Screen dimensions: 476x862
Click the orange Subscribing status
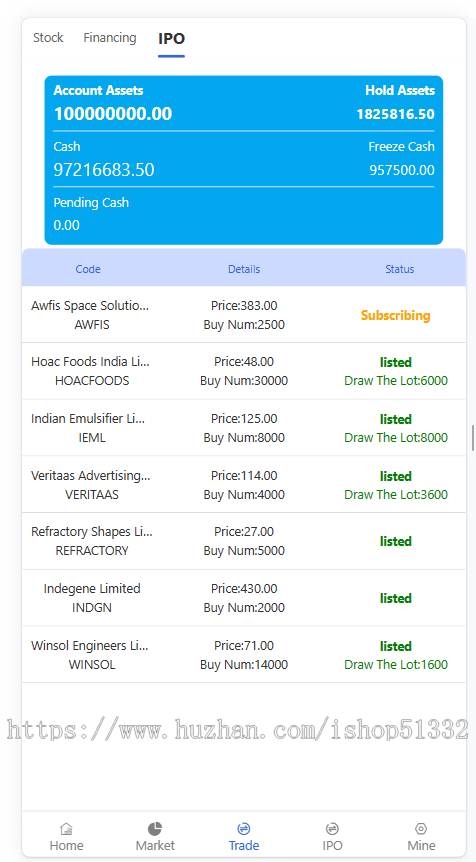[395, 316]
